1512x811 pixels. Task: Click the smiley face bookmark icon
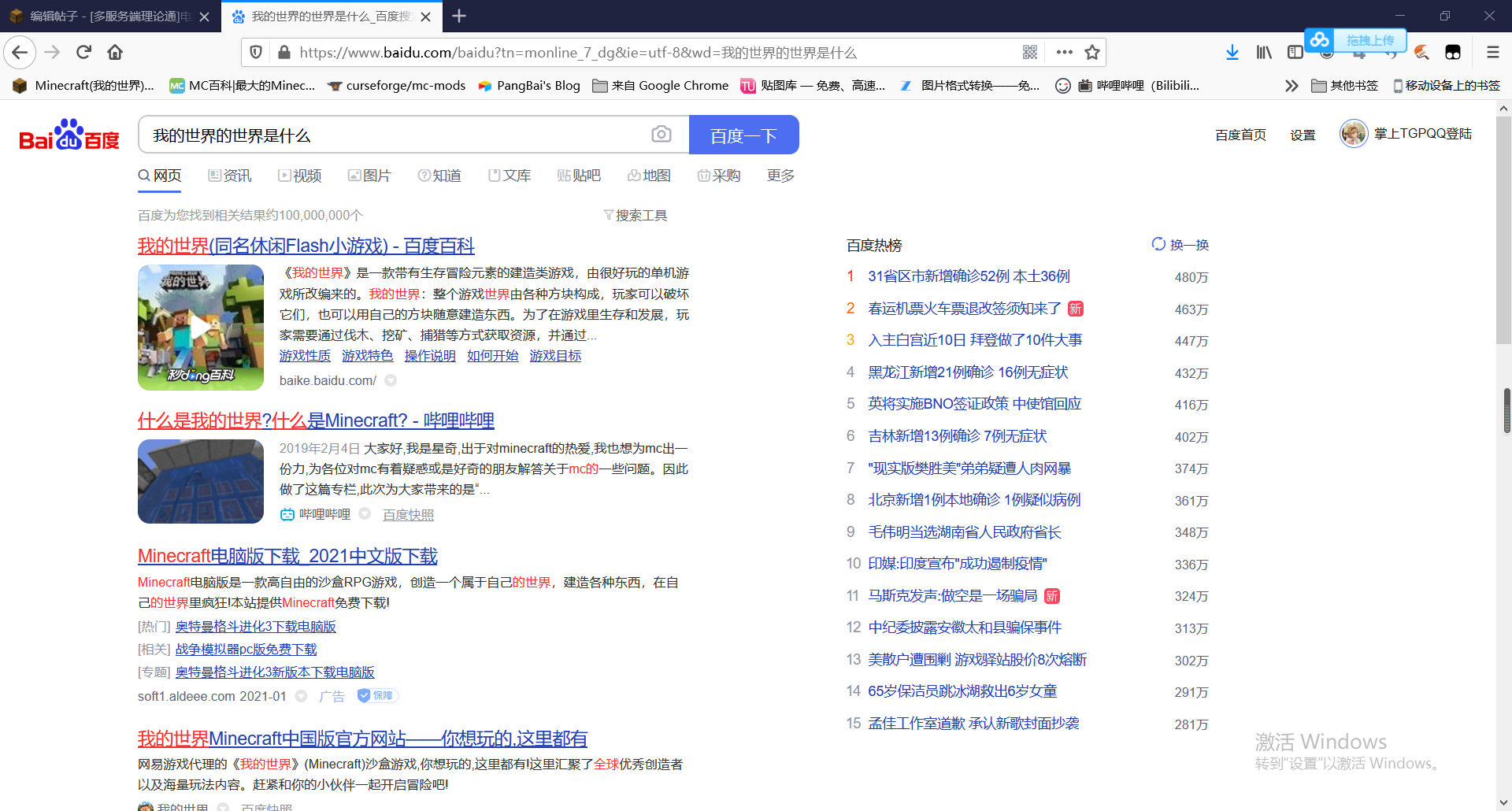[1063, 86]
